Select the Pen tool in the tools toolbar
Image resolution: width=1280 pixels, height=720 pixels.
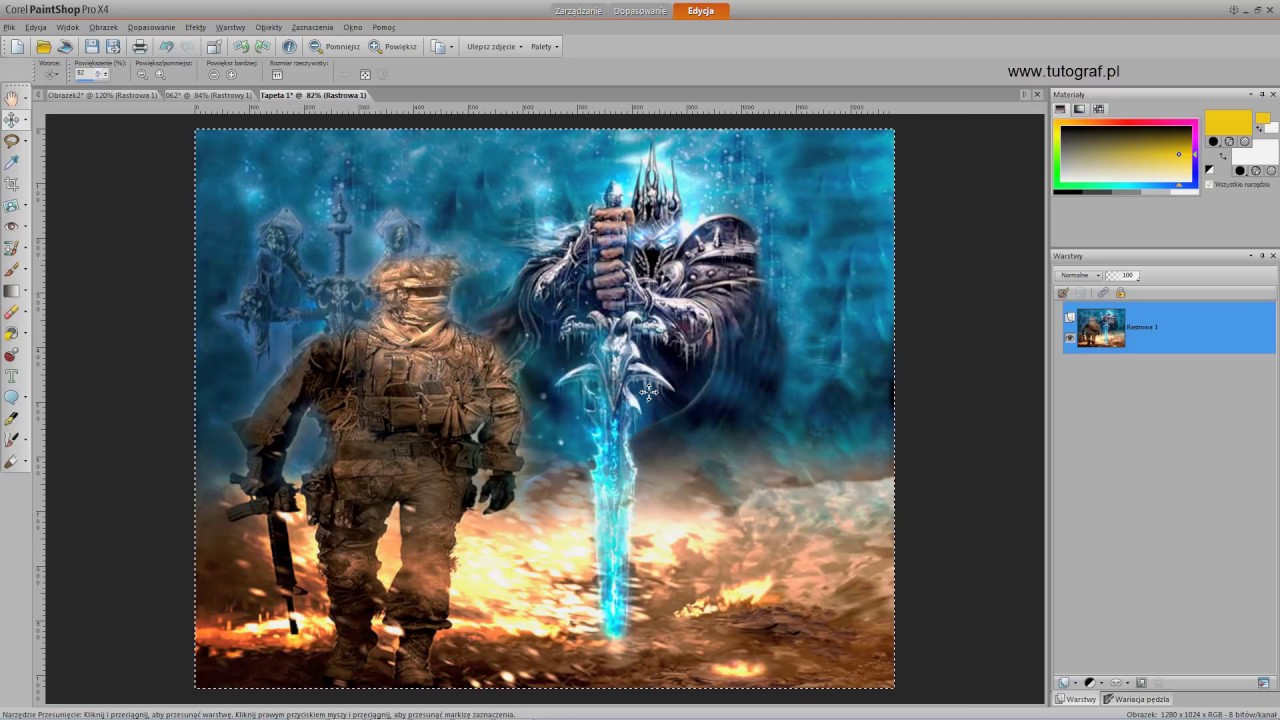12,419
